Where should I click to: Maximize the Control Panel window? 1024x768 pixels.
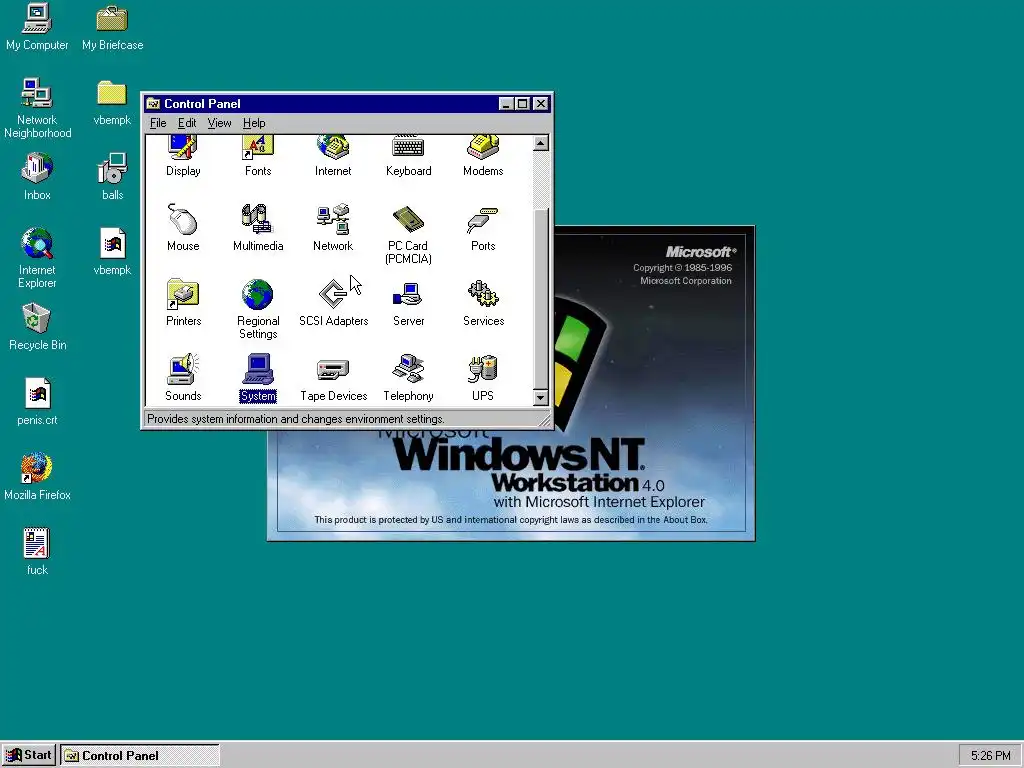coord(522,104)
